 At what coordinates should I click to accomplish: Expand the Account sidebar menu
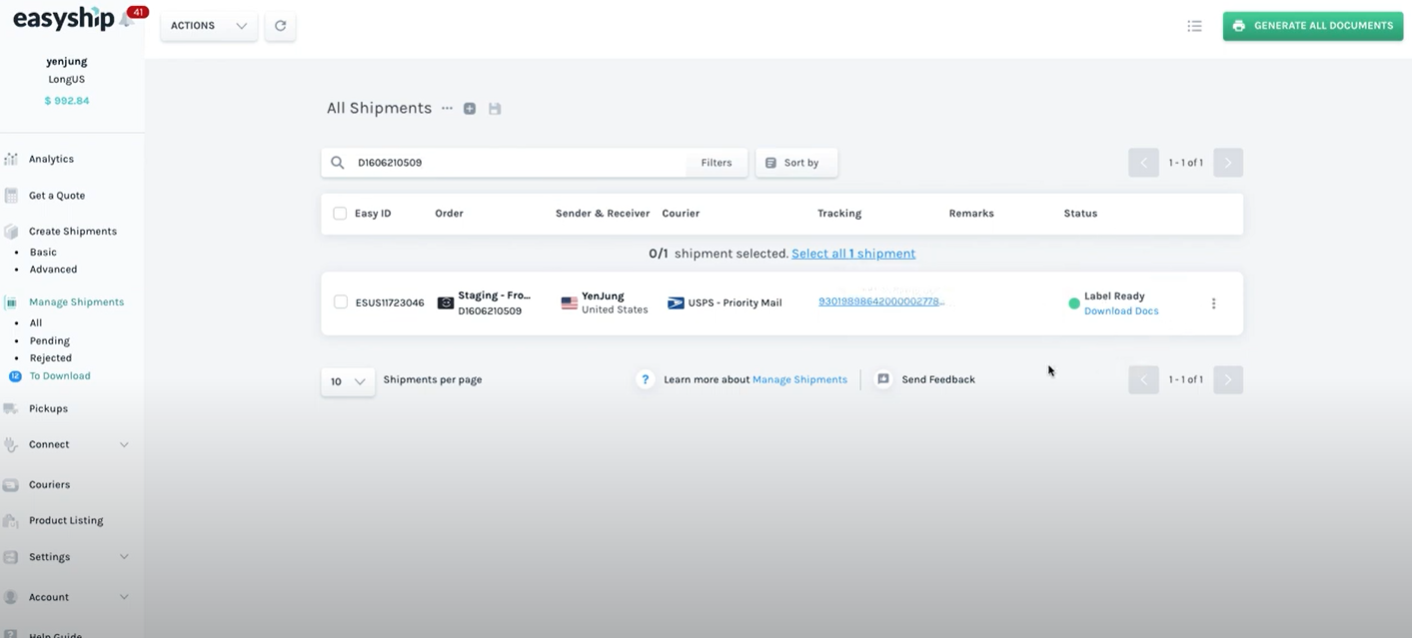point(124,597)
